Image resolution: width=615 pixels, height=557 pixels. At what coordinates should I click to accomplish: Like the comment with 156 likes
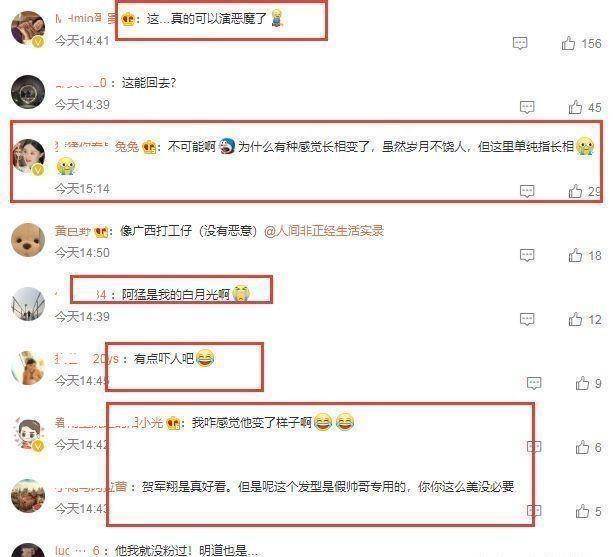568,43
